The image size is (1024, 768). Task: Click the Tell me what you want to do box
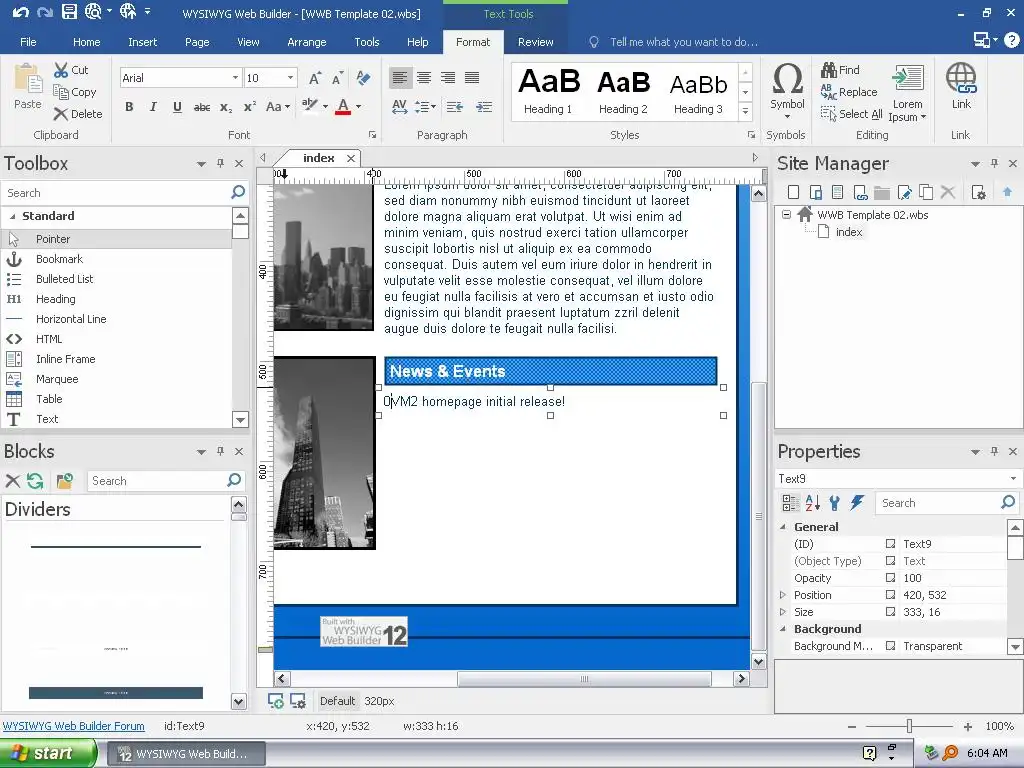pos(684,42)
